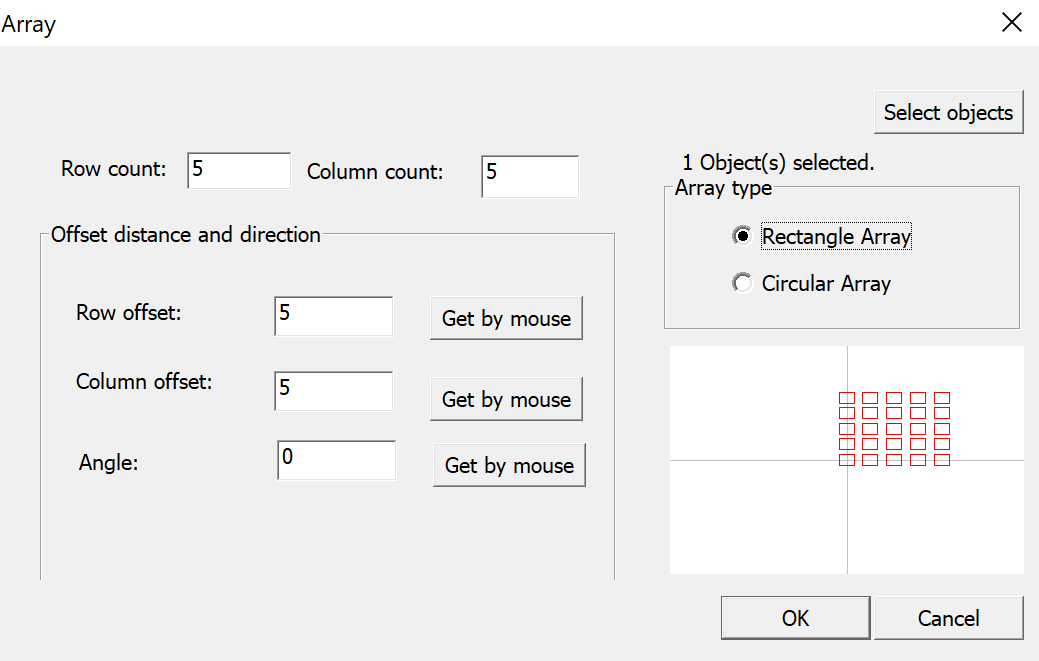Click the Select objects button

pyautogui.click(x=948, y=111)
